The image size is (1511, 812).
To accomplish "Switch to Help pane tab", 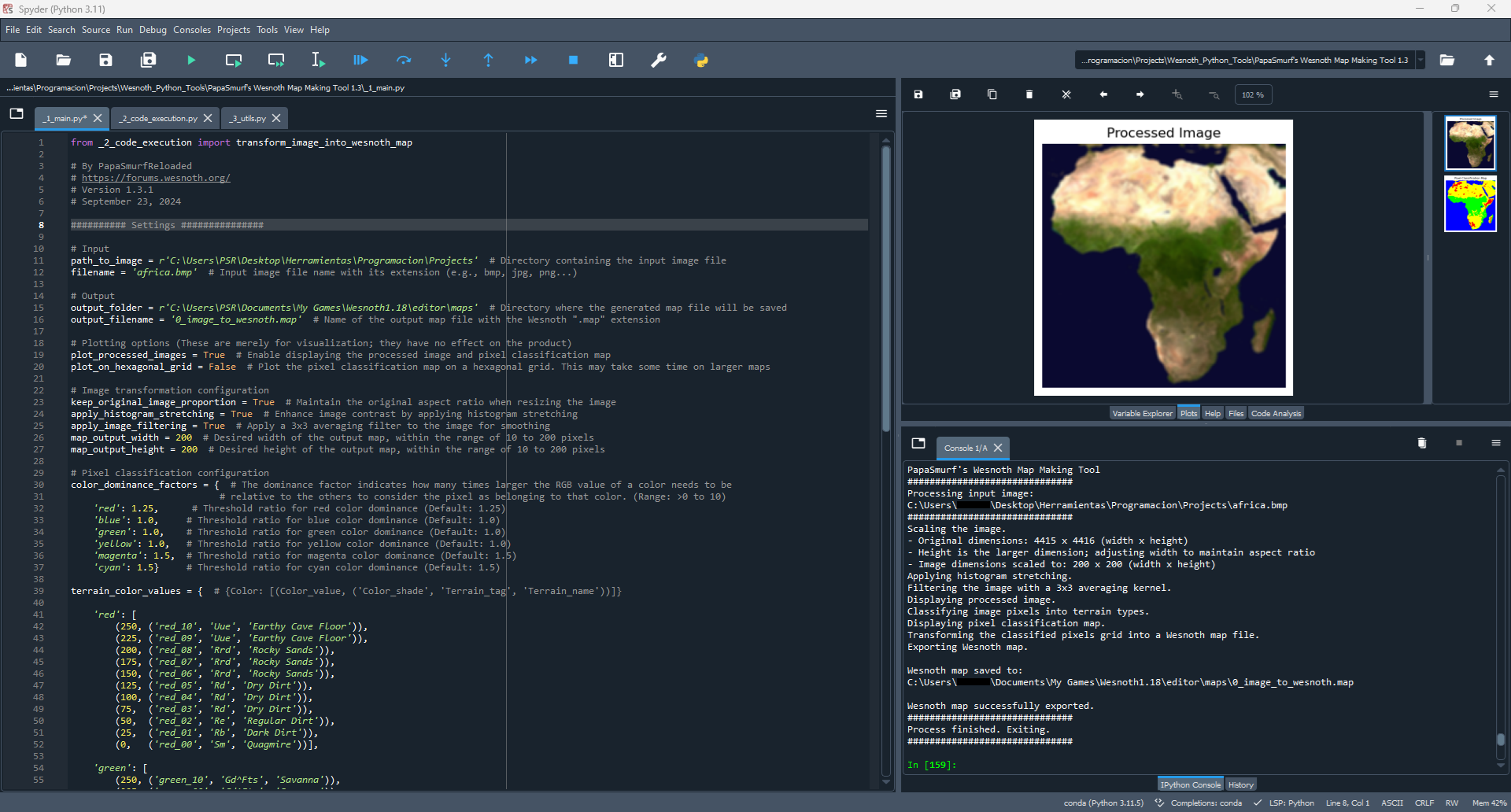I will click(x=1213, y=413).
